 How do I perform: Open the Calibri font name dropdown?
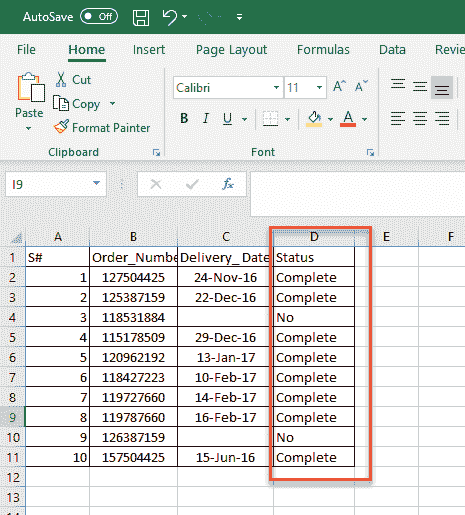[276, 88]
